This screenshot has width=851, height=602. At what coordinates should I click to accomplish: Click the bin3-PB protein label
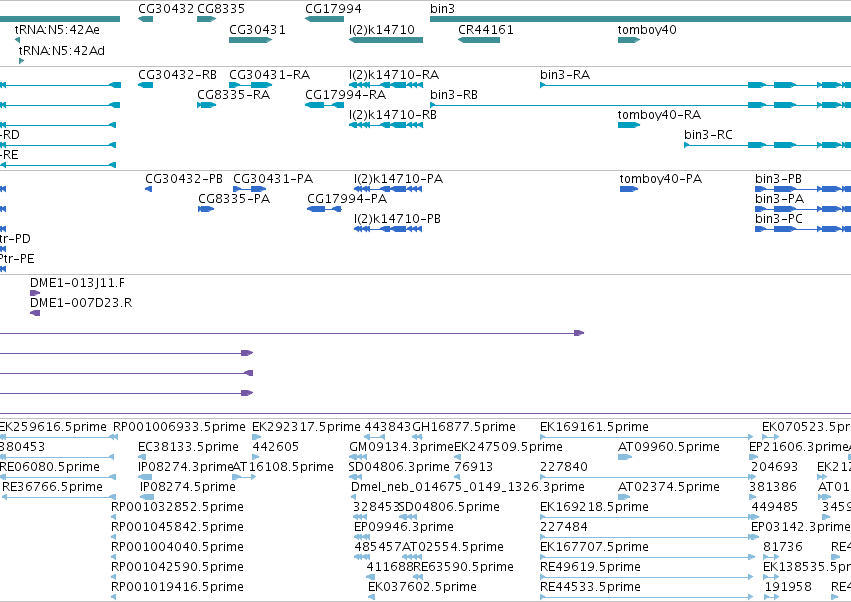point(778,179)
